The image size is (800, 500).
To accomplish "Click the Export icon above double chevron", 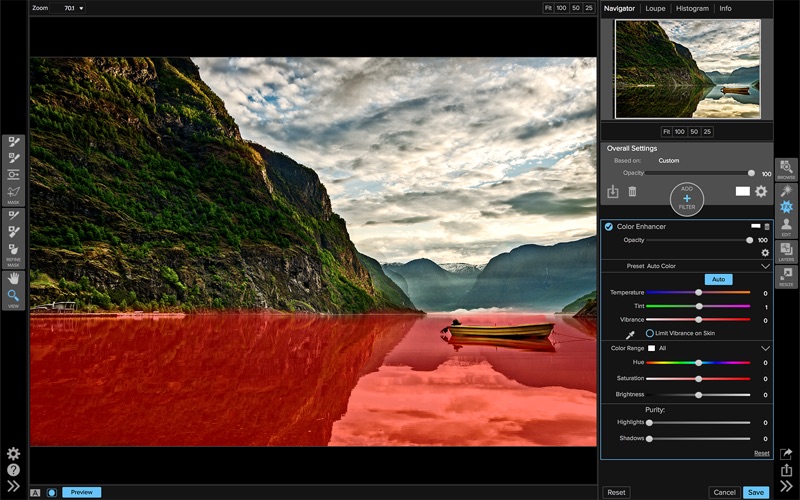I will tap(786, 470).
